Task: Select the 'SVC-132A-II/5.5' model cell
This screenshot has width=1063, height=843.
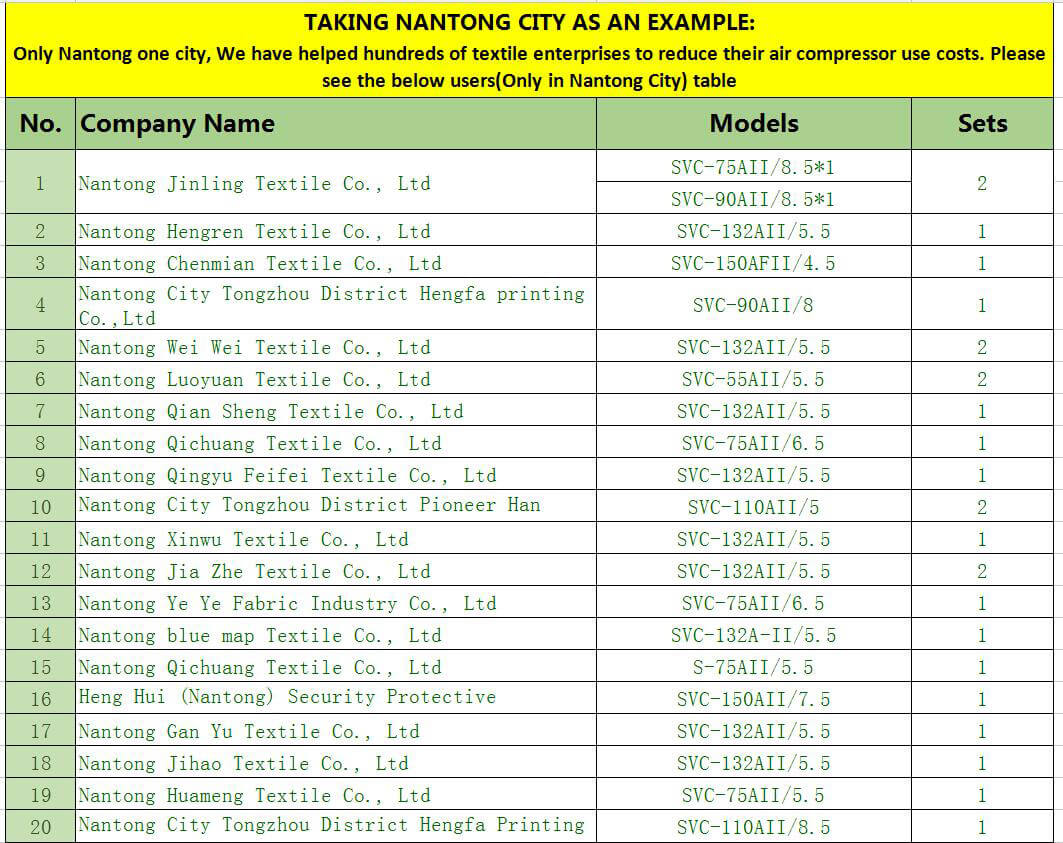Action: pyautogui.click(x=754, y=633)
